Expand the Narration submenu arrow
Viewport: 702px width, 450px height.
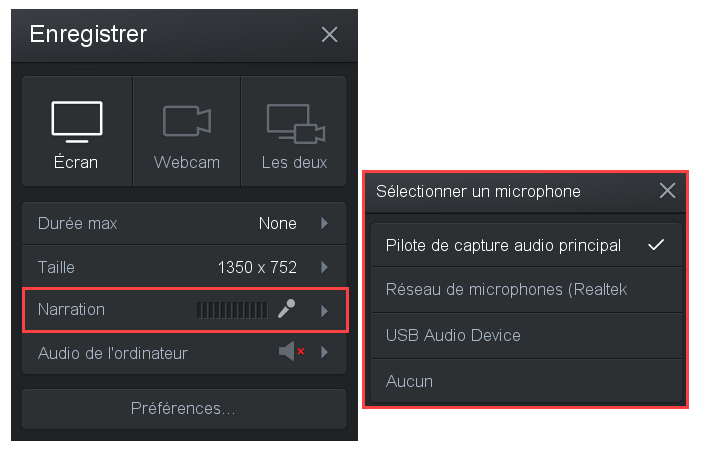(x=325, y=311)
